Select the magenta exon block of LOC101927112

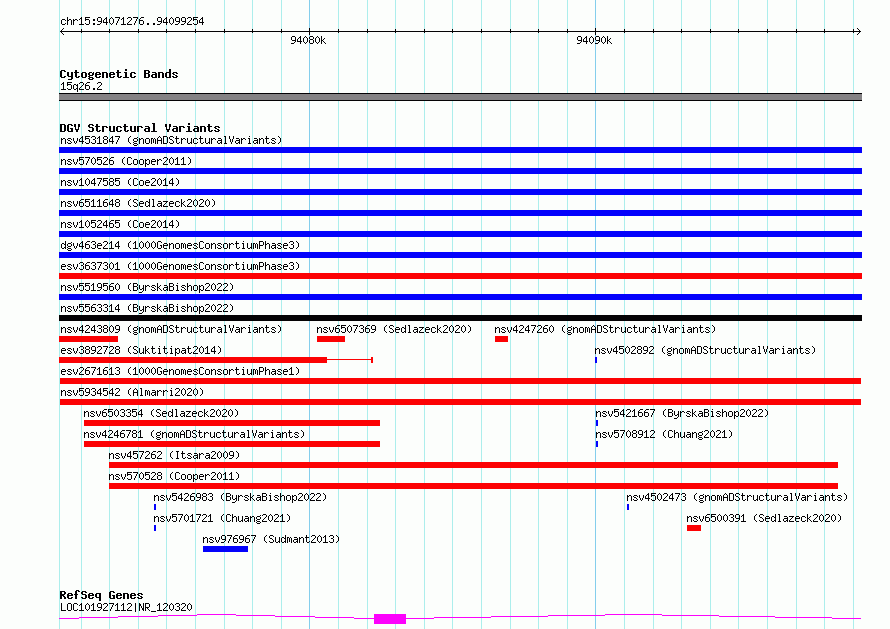[x=390, y=619]
